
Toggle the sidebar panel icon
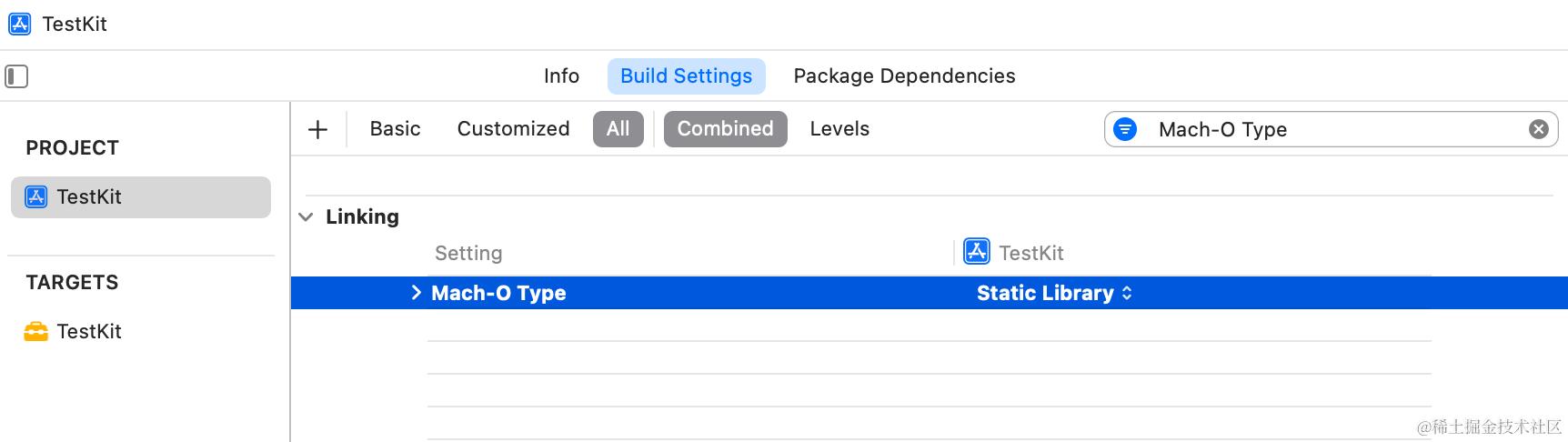[16, 76]
